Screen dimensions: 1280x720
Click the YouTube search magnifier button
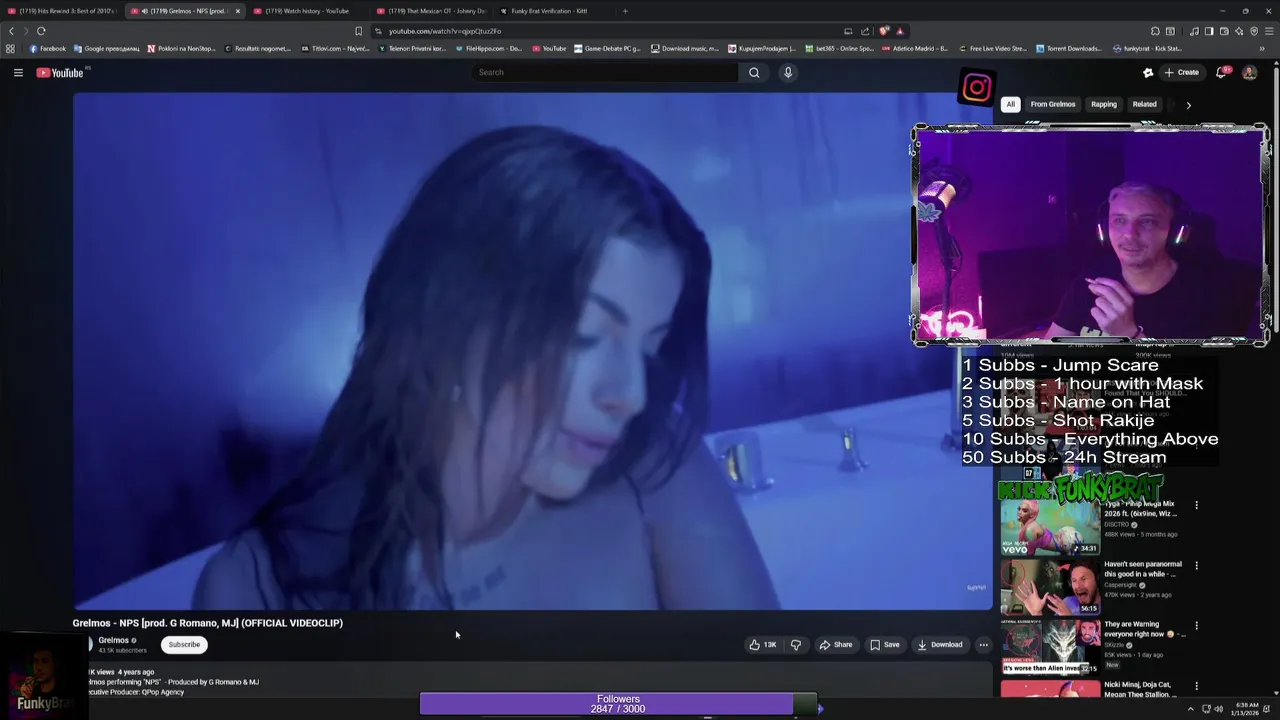(754, 72)
